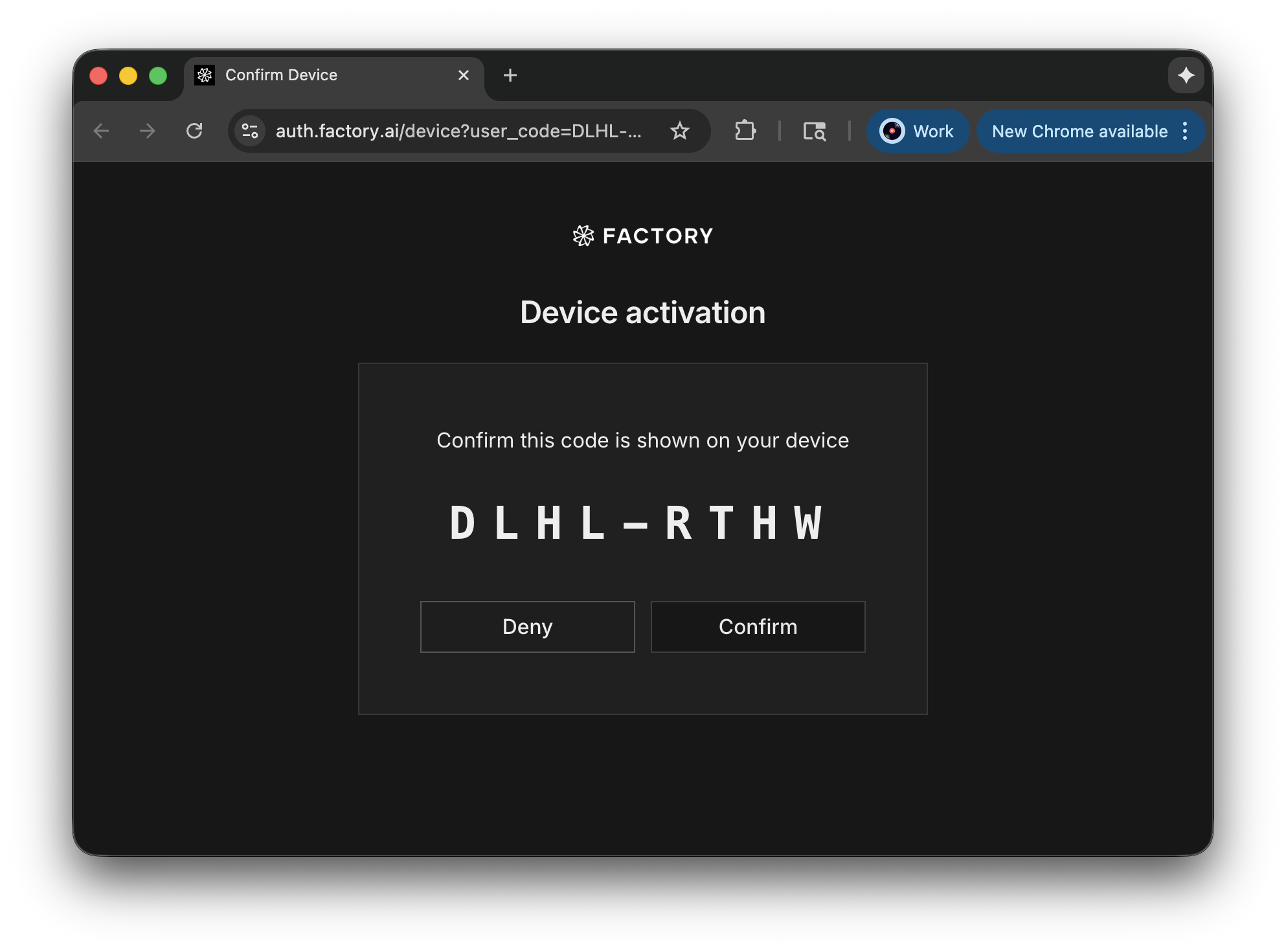Open a new browser tab with the plus button

coord(510,75)
